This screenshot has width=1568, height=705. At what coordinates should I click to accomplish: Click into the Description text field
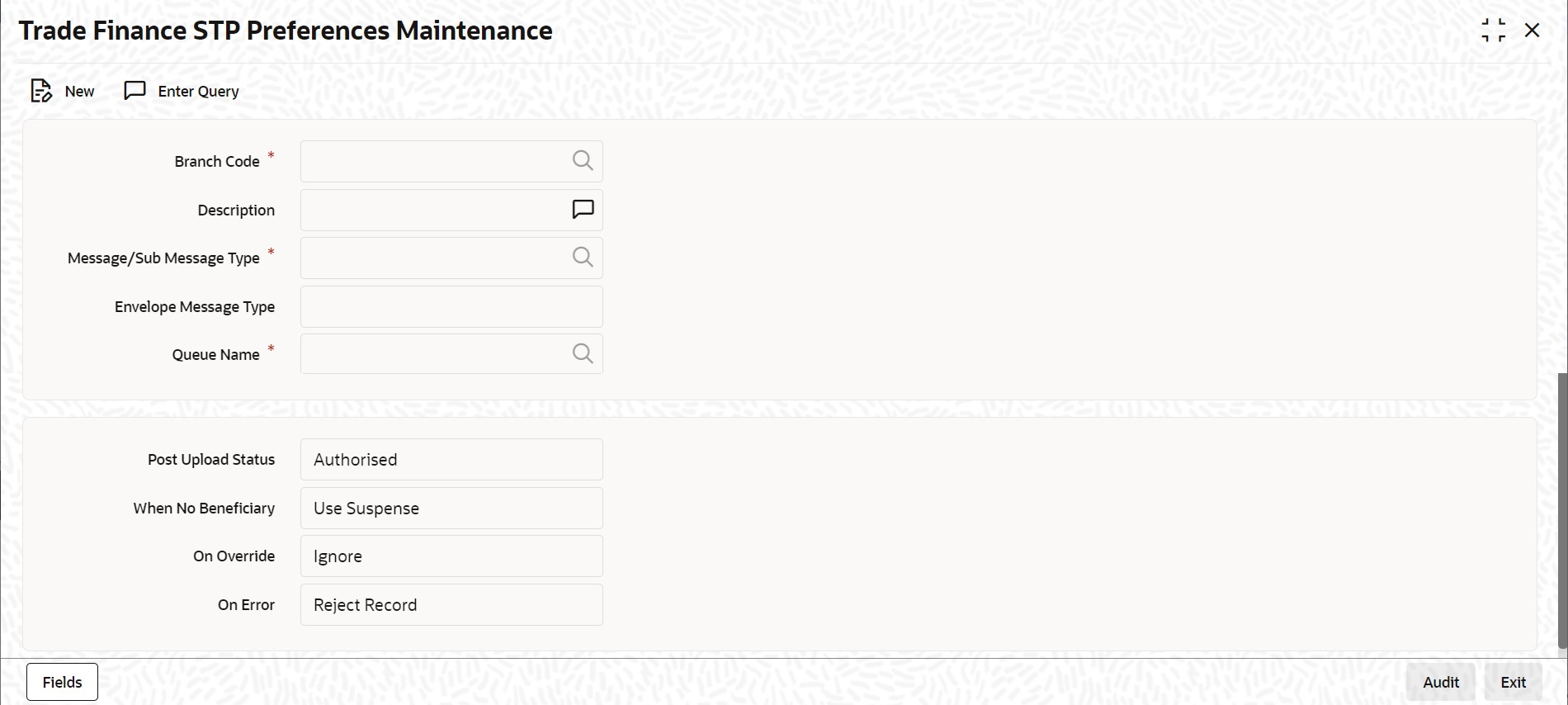pyautogui.click(x=433, y=210)
